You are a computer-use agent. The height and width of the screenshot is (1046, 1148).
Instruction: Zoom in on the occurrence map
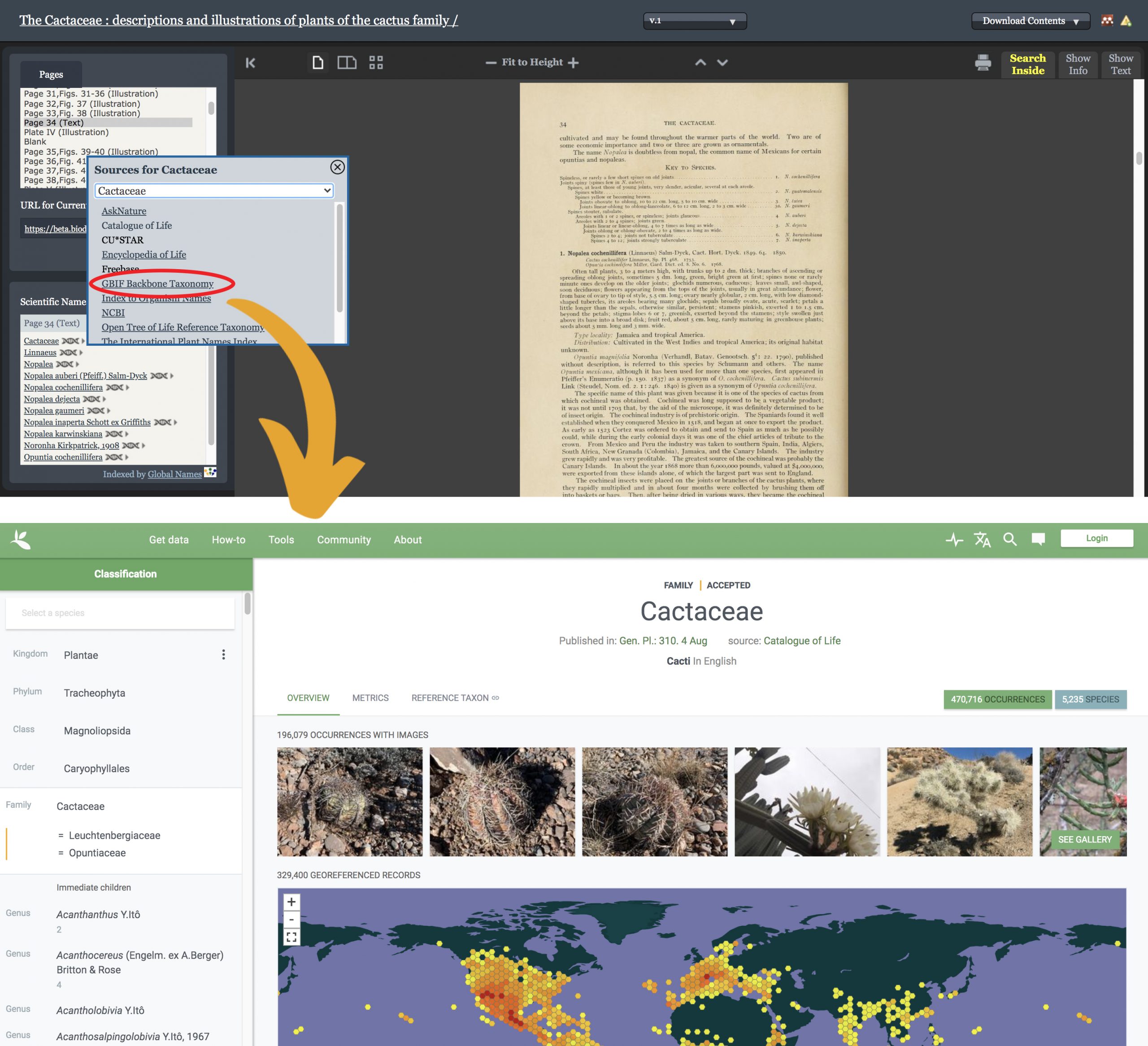click(x=291, y=902)
